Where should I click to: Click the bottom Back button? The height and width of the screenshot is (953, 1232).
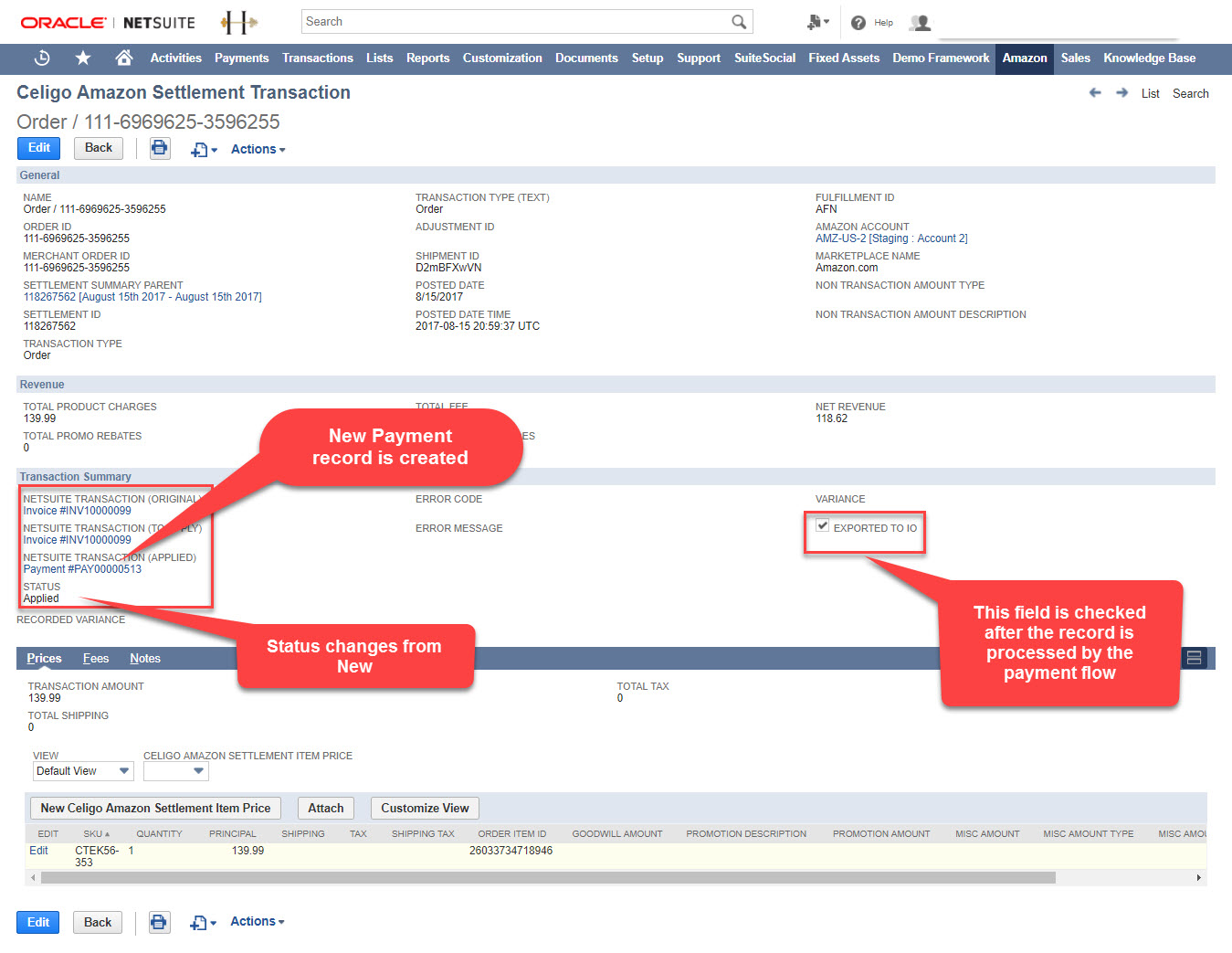(98, 922)
